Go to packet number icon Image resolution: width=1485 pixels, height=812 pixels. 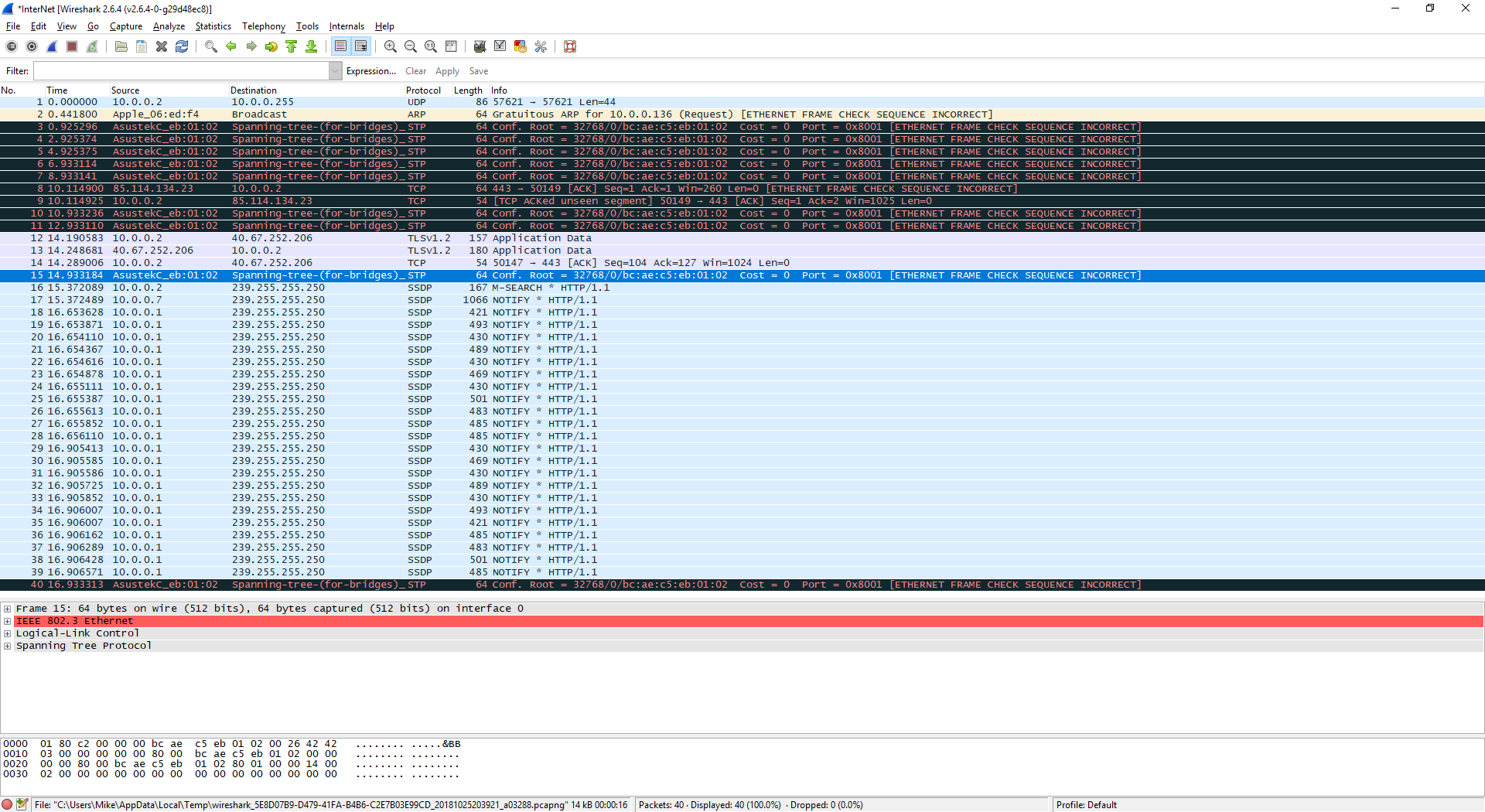(271, 46)
